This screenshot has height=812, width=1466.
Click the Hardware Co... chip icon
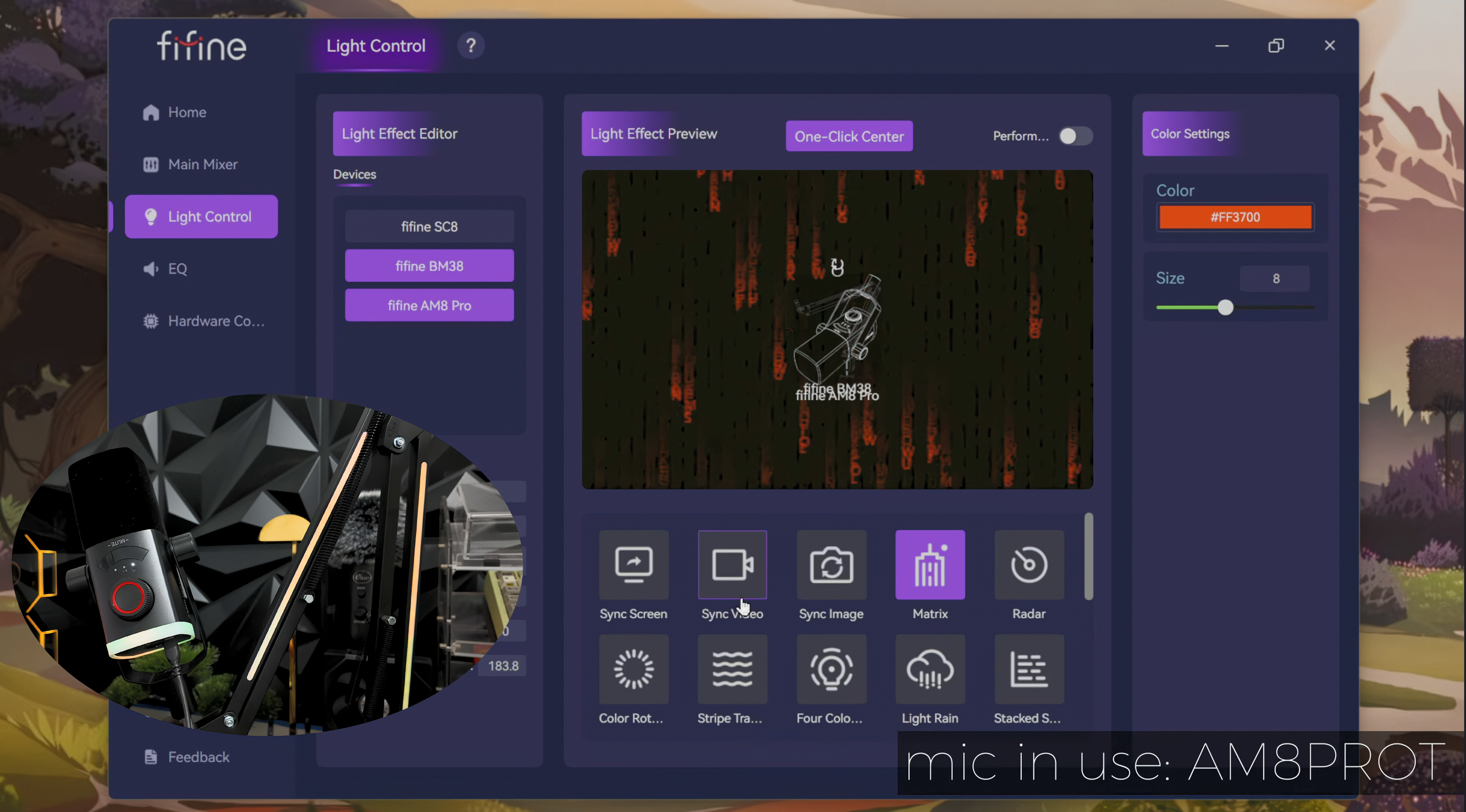[151, 321]
